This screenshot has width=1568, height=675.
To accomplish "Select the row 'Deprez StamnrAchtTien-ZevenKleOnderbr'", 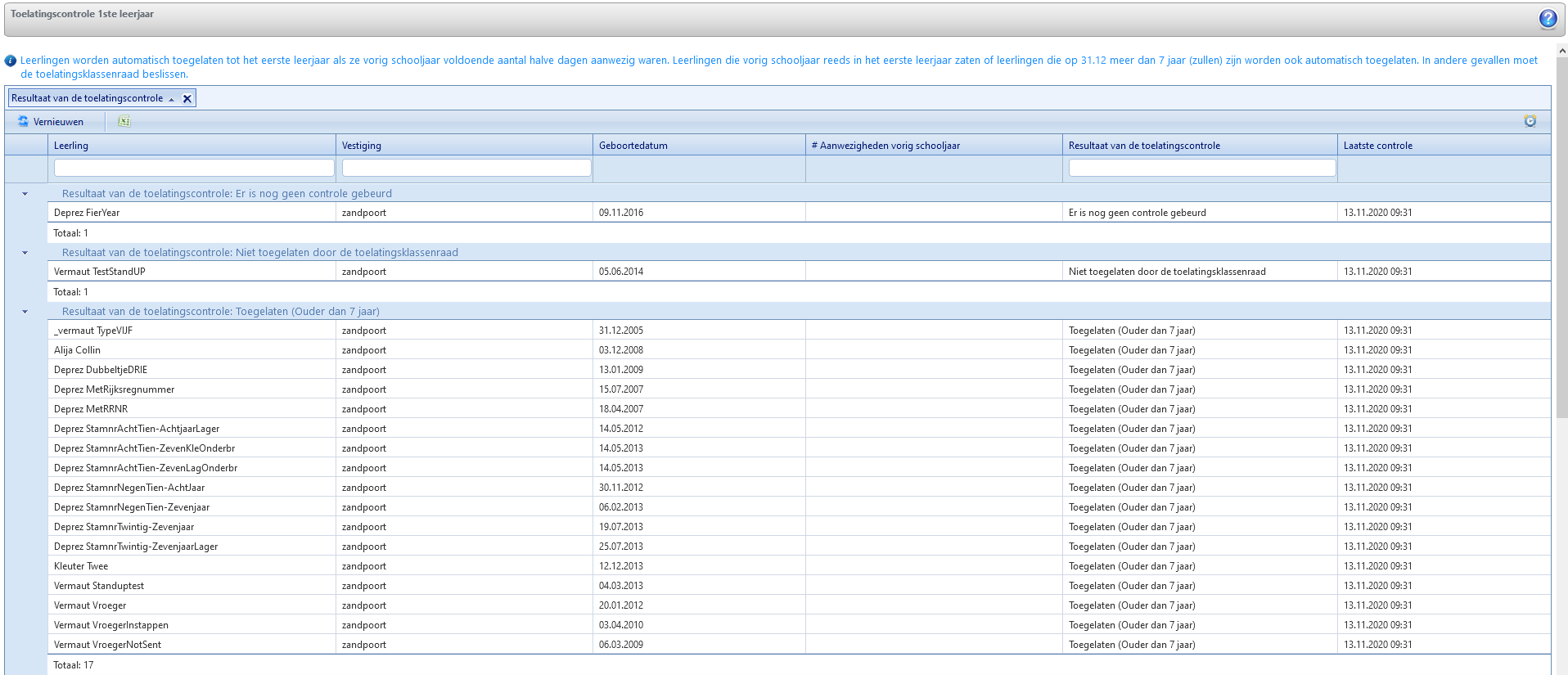I will (x=799, y=448).
